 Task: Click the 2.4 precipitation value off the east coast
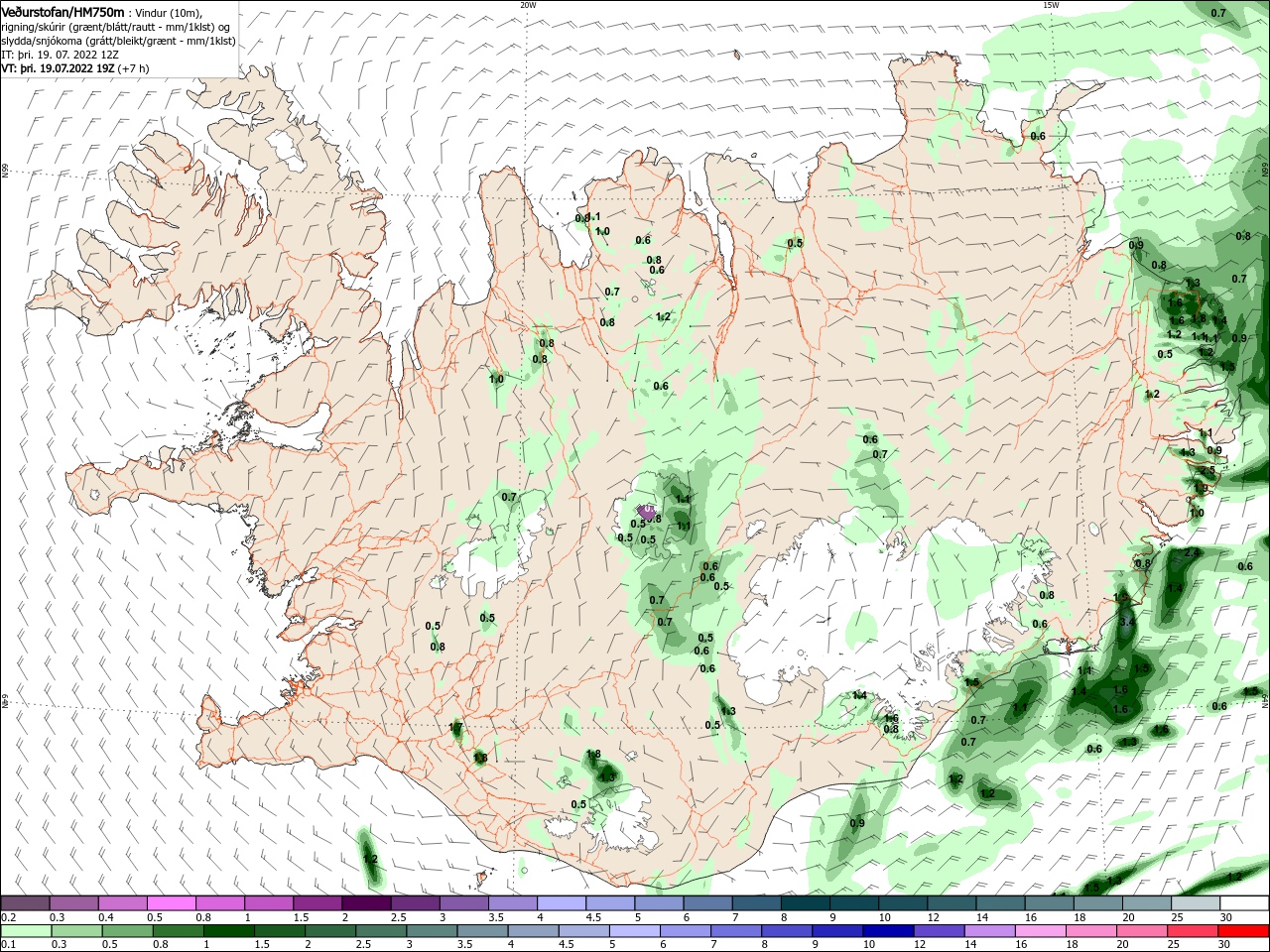pos(1192,552)
